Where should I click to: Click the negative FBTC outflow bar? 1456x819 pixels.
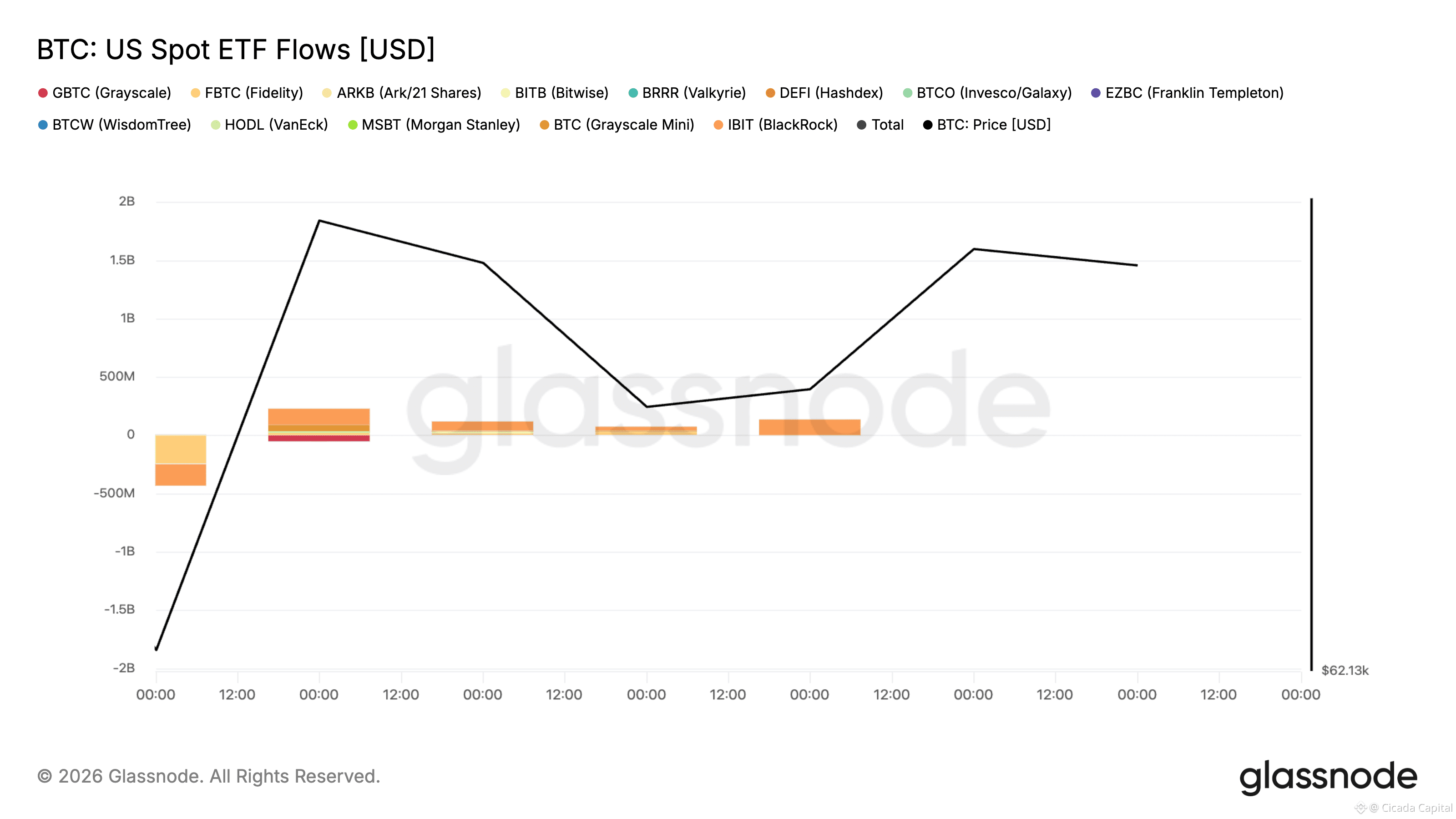pos(181,450)
